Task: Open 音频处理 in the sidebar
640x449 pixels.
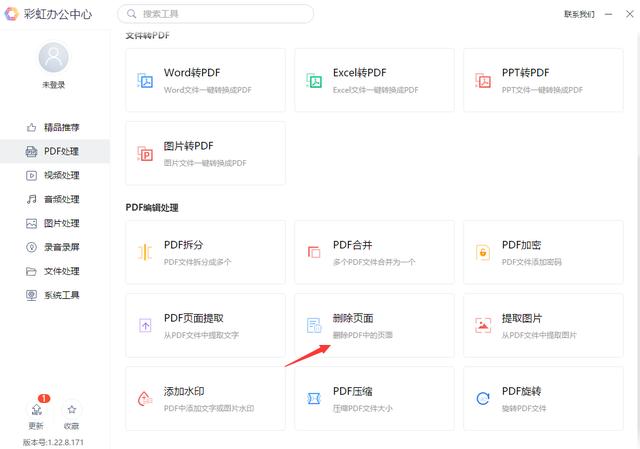Action: (x=55, y=199)
